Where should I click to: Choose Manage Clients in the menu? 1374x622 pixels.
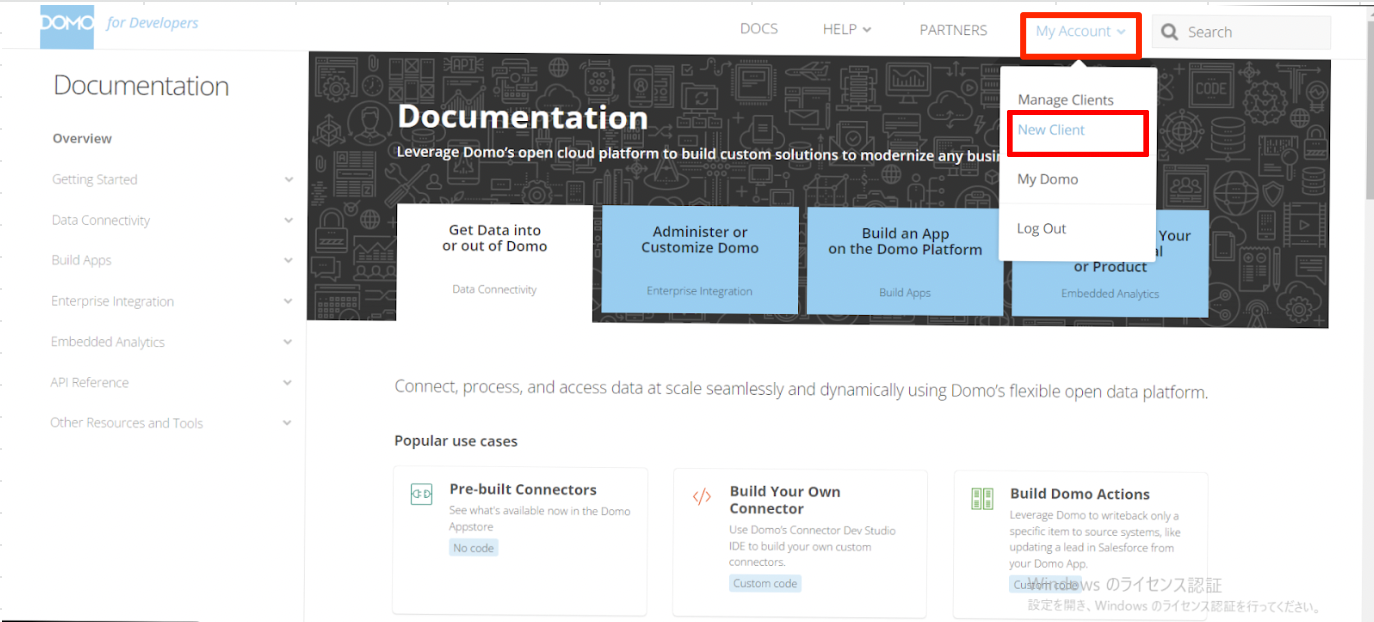(x=1065, y=100)
